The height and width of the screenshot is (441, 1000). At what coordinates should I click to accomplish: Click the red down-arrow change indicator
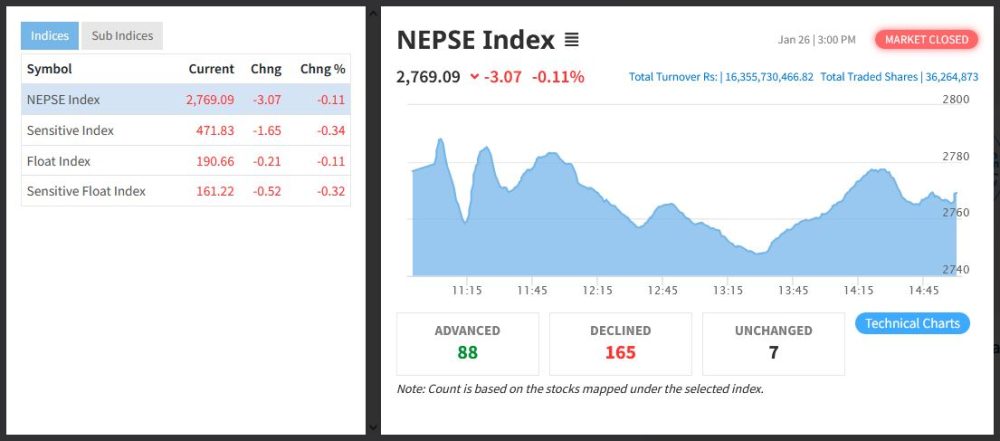pos(474,77)
